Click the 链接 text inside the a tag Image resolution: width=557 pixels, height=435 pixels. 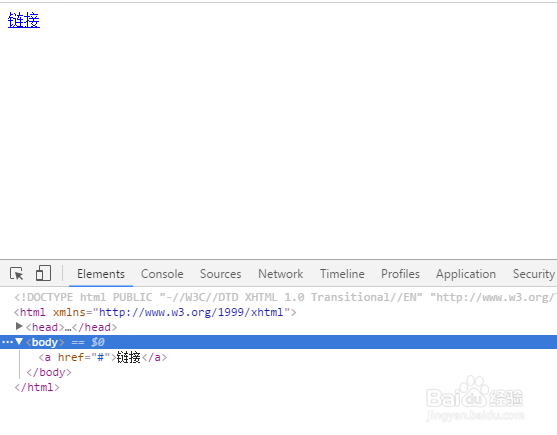point(129,357)
